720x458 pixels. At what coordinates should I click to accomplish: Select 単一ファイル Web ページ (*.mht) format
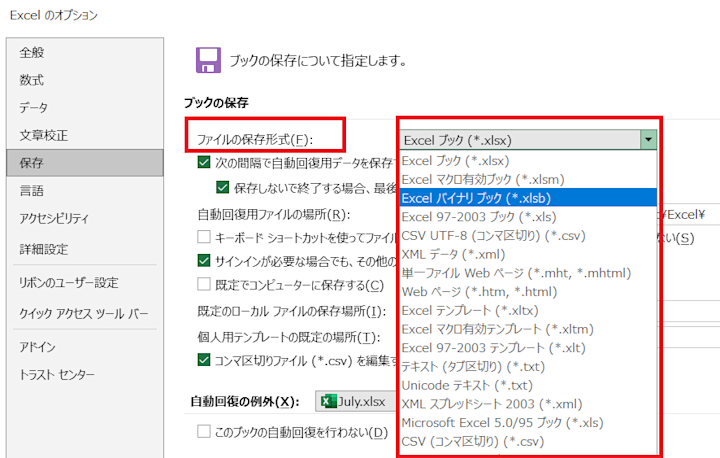[528, 273]
